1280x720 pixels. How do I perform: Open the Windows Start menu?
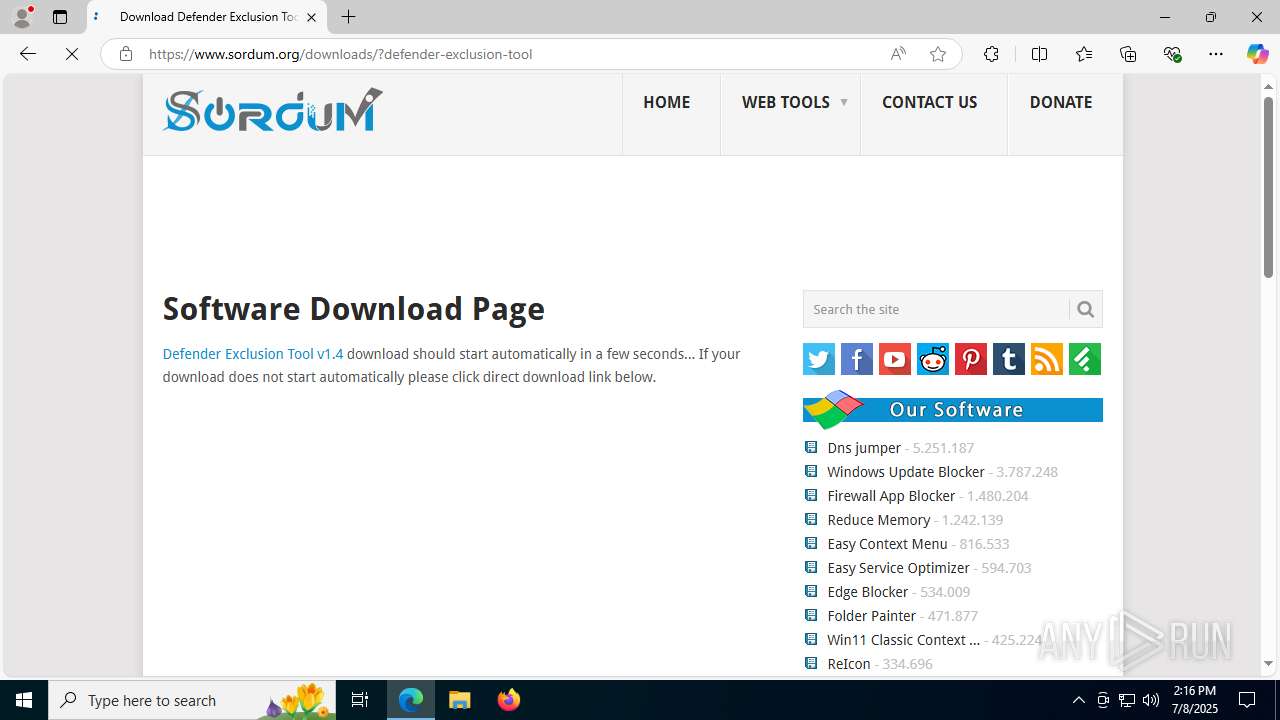click(24, 700)
